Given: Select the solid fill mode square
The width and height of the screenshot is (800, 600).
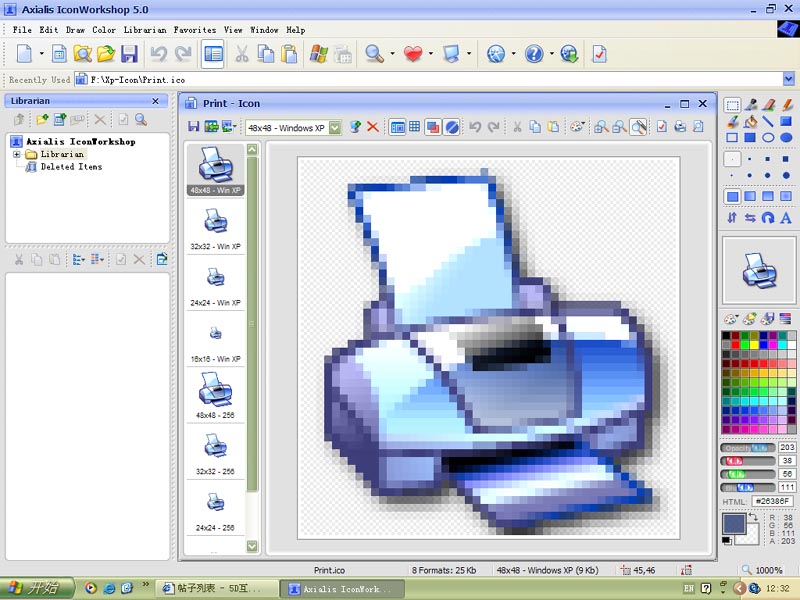Looking at the screenshot, I should (732, 196).
